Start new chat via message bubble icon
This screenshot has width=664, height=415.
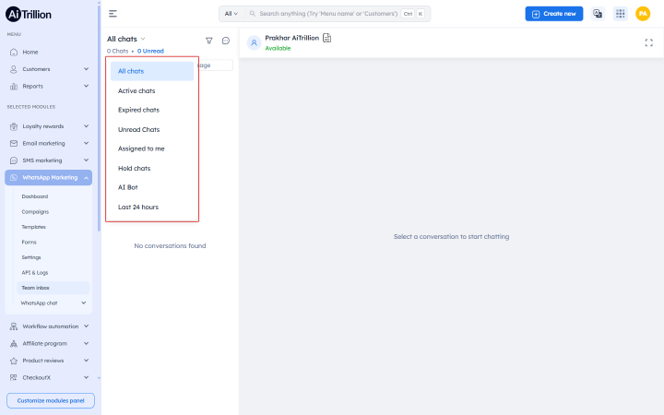226,41
